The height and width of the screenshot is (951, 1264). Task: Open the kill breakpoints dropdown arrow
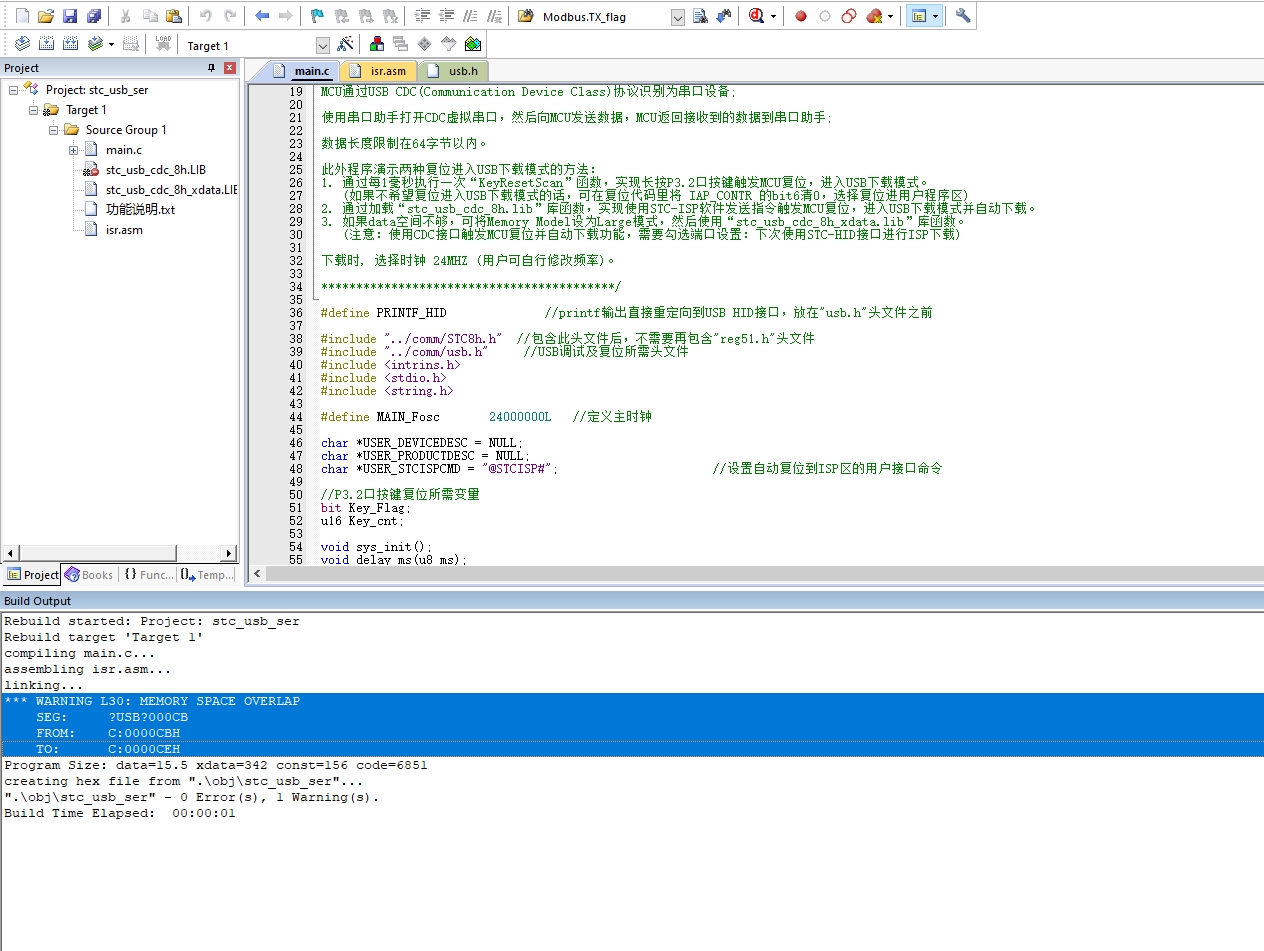(890, 16)
